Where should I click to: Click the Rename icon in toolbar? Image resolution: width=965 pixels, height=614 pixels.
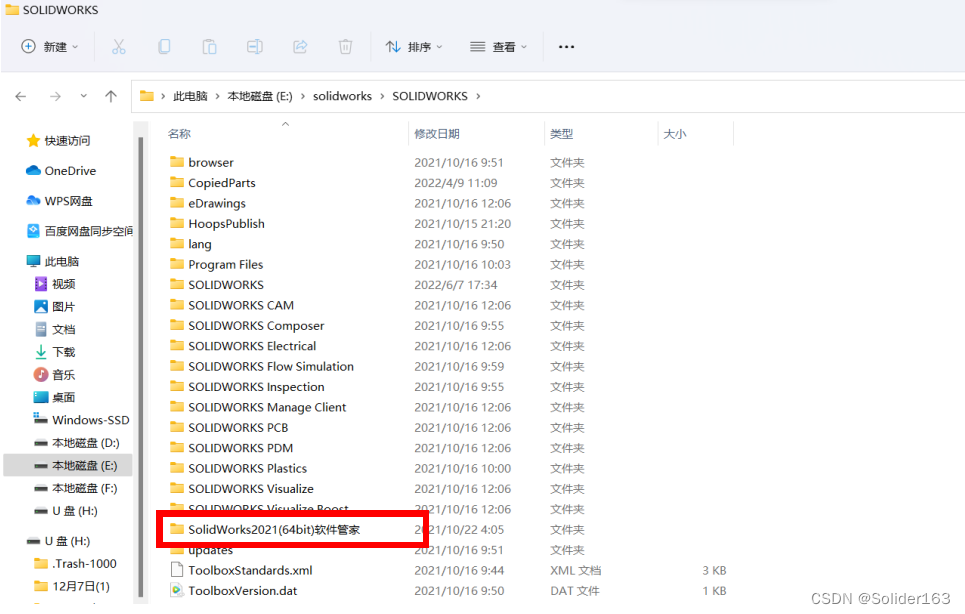255,46
